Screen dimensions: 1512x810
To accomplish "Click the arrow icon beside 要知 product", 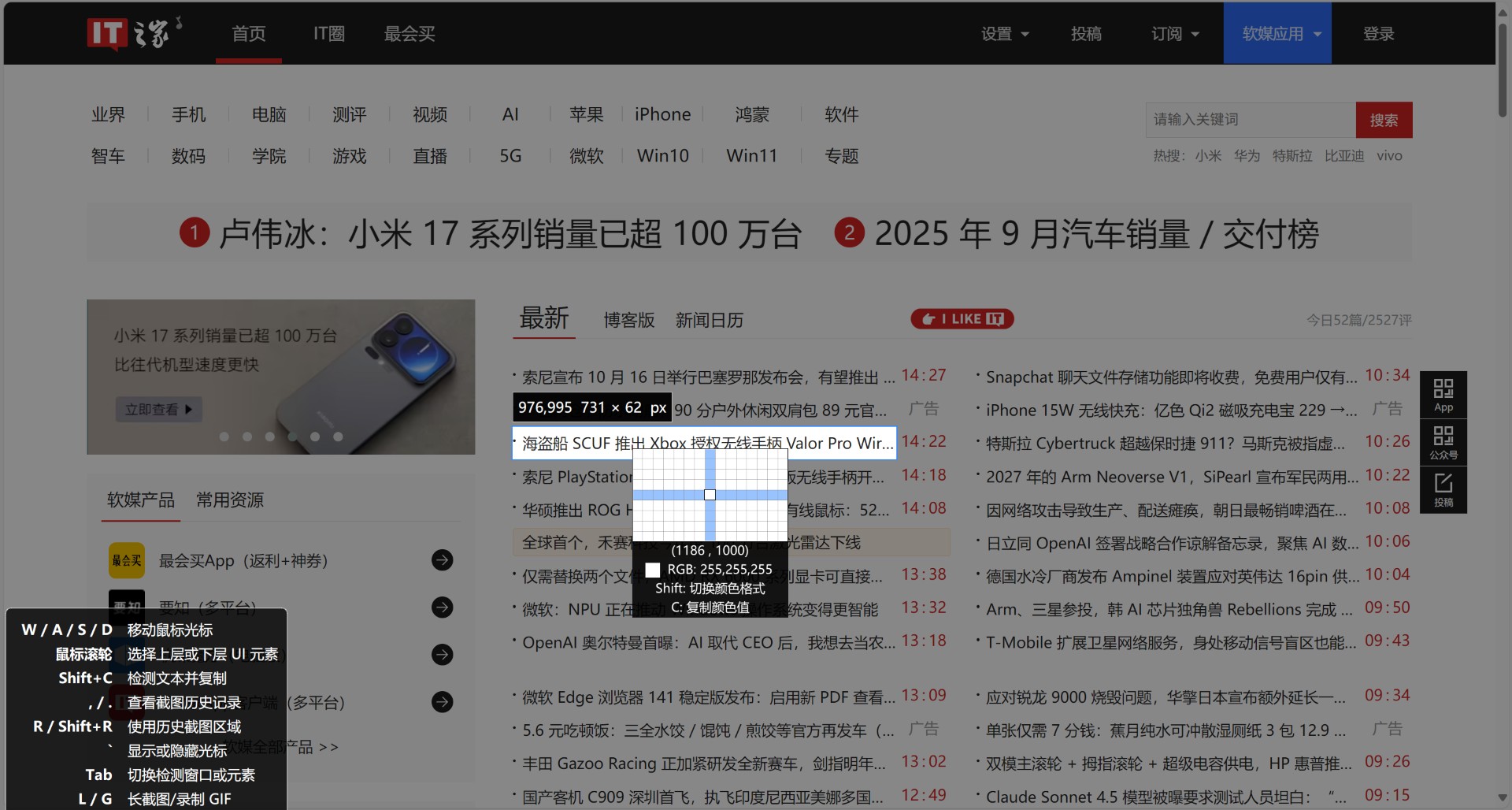I will (443, 607).
